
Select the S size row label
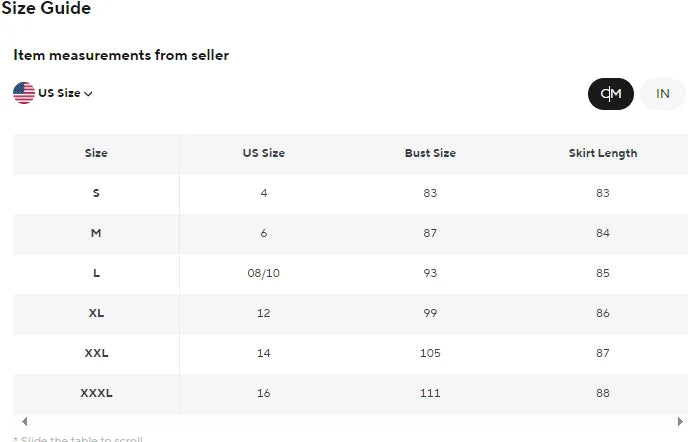[96, 193]
